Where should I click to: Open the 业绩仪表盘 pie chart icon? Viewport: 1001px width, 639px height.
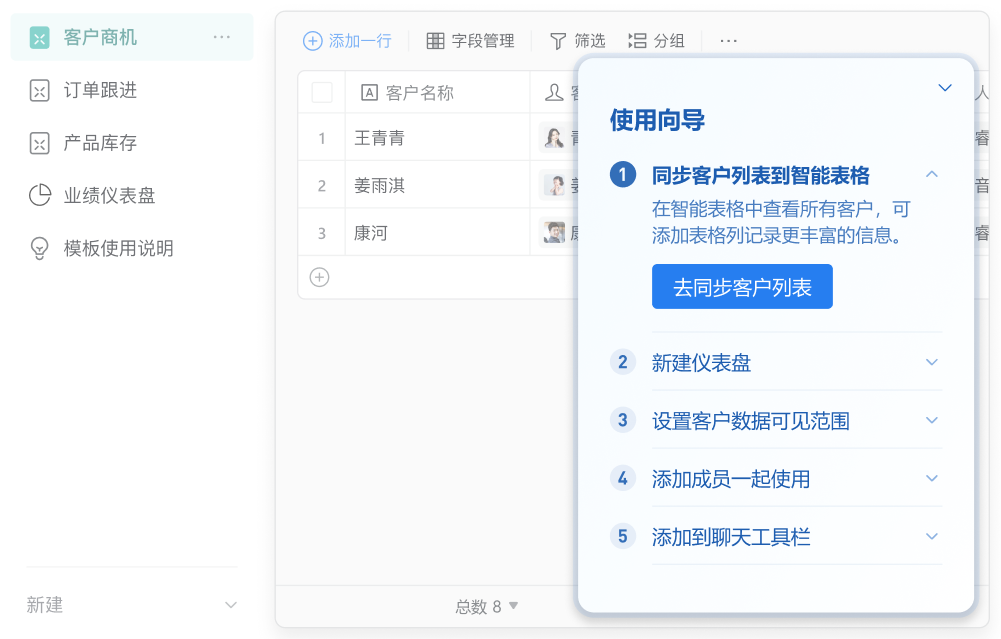click(x=39, y=195)
